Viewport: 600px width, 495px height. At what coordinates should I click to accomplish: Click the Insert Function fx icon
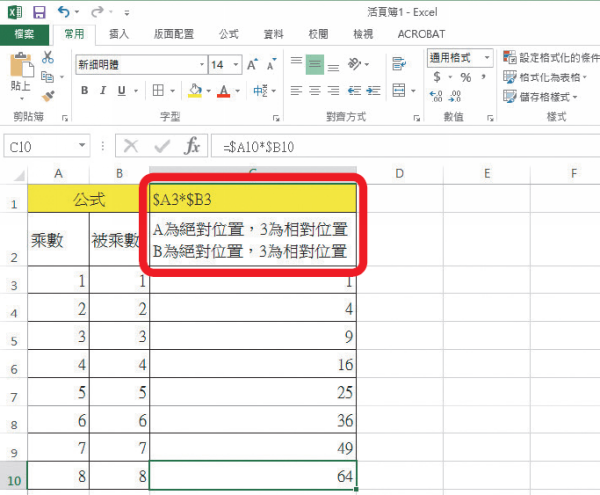pos(192,146)
